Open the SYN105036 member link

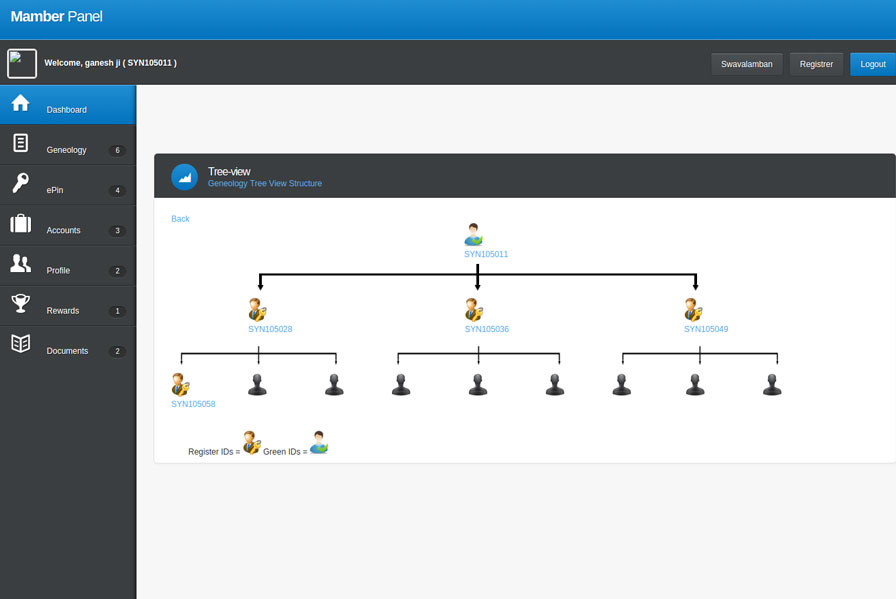[x=486, y=329]
